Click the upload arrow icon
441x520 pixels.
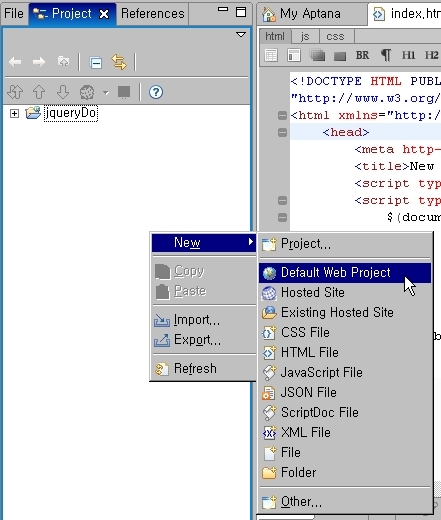click(x=39, y=92)
